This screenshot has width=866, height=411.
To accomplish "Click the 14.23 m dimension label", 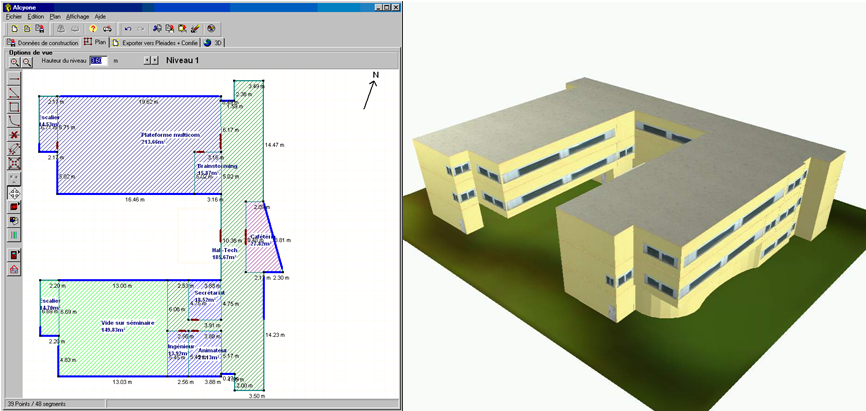I will pos(274,335).
